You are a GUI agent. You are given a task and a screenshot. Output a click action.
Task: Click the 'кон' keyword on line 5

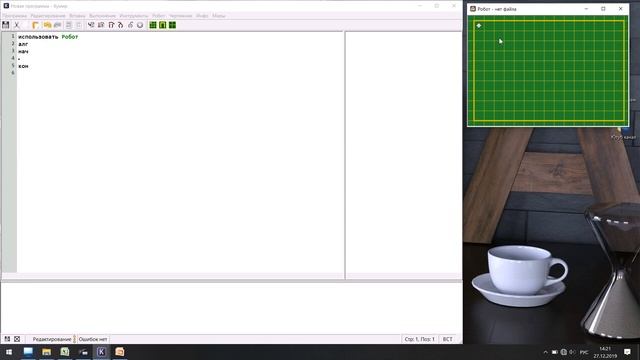point(23,66)
